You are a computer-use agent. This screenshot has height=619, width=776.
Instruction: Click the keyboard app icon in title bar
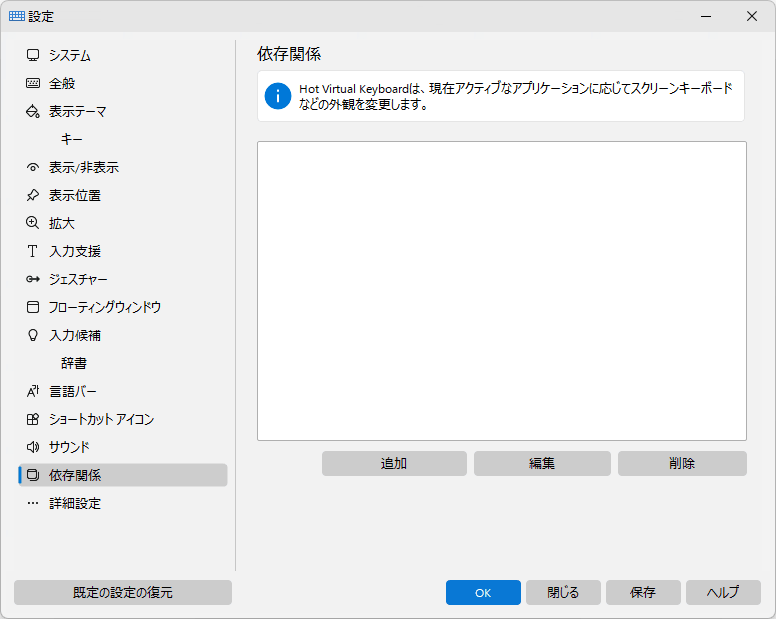tap(17, 16)
